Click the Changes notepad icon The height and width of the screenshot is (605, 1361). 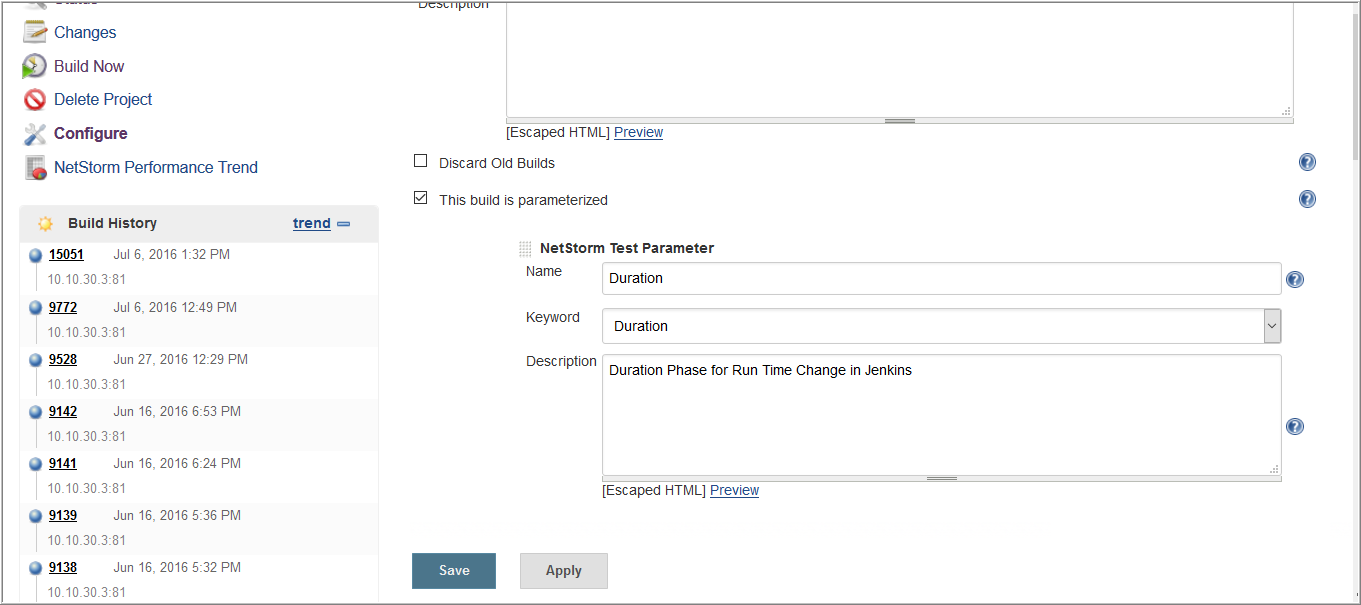click(35, 32)
